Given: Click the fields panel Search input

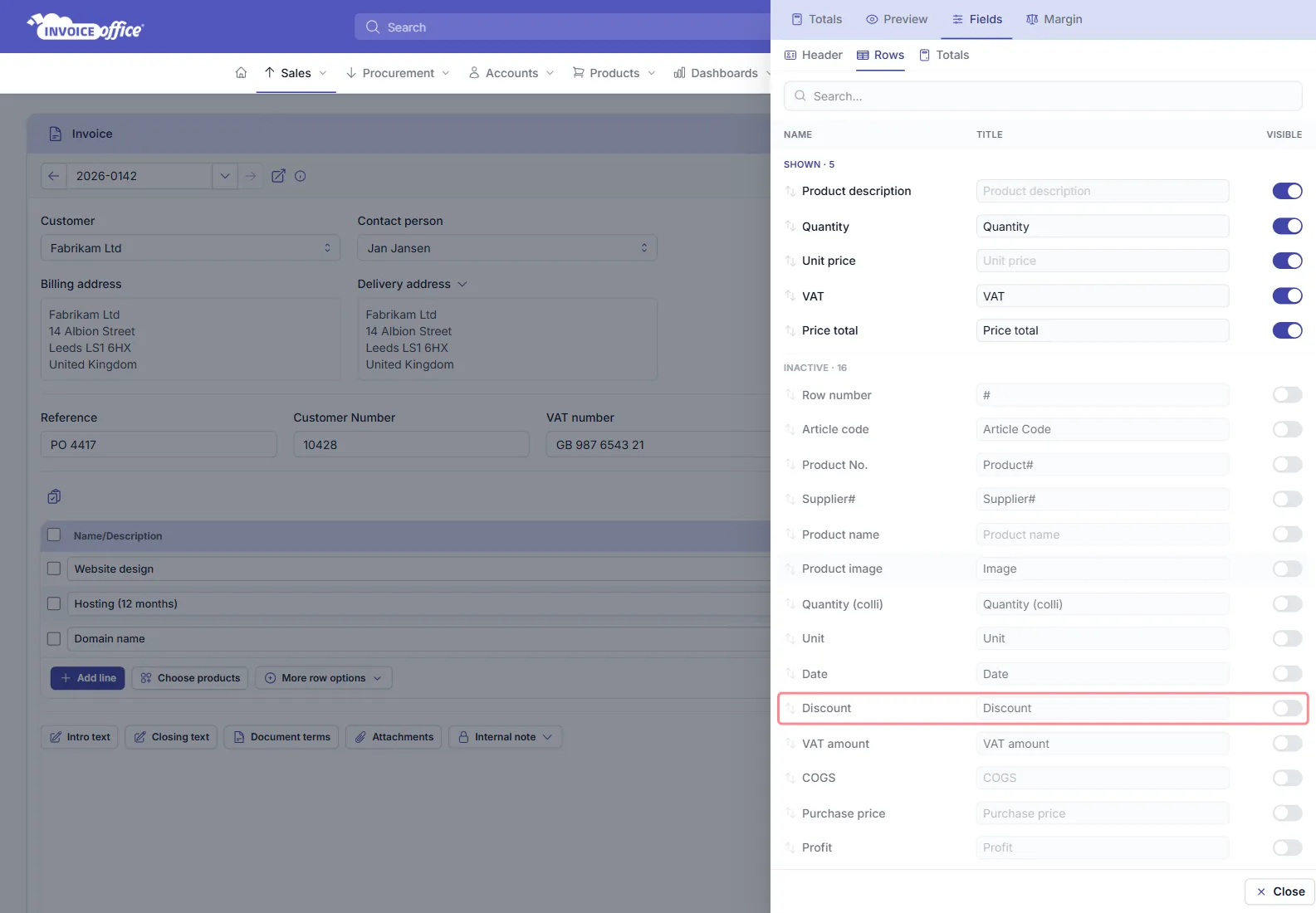Looking at the screenshot, I should point(1043,96).
